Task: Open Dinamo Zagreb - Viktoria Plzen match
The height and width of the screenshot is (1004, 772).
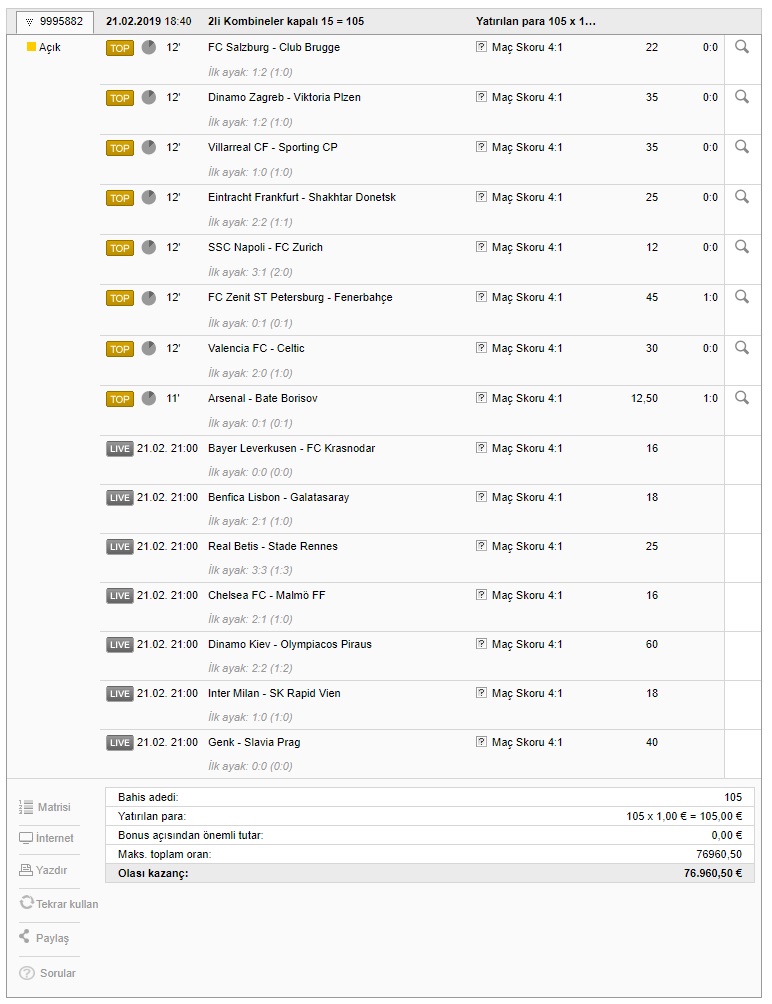Action: pos(284,97)
